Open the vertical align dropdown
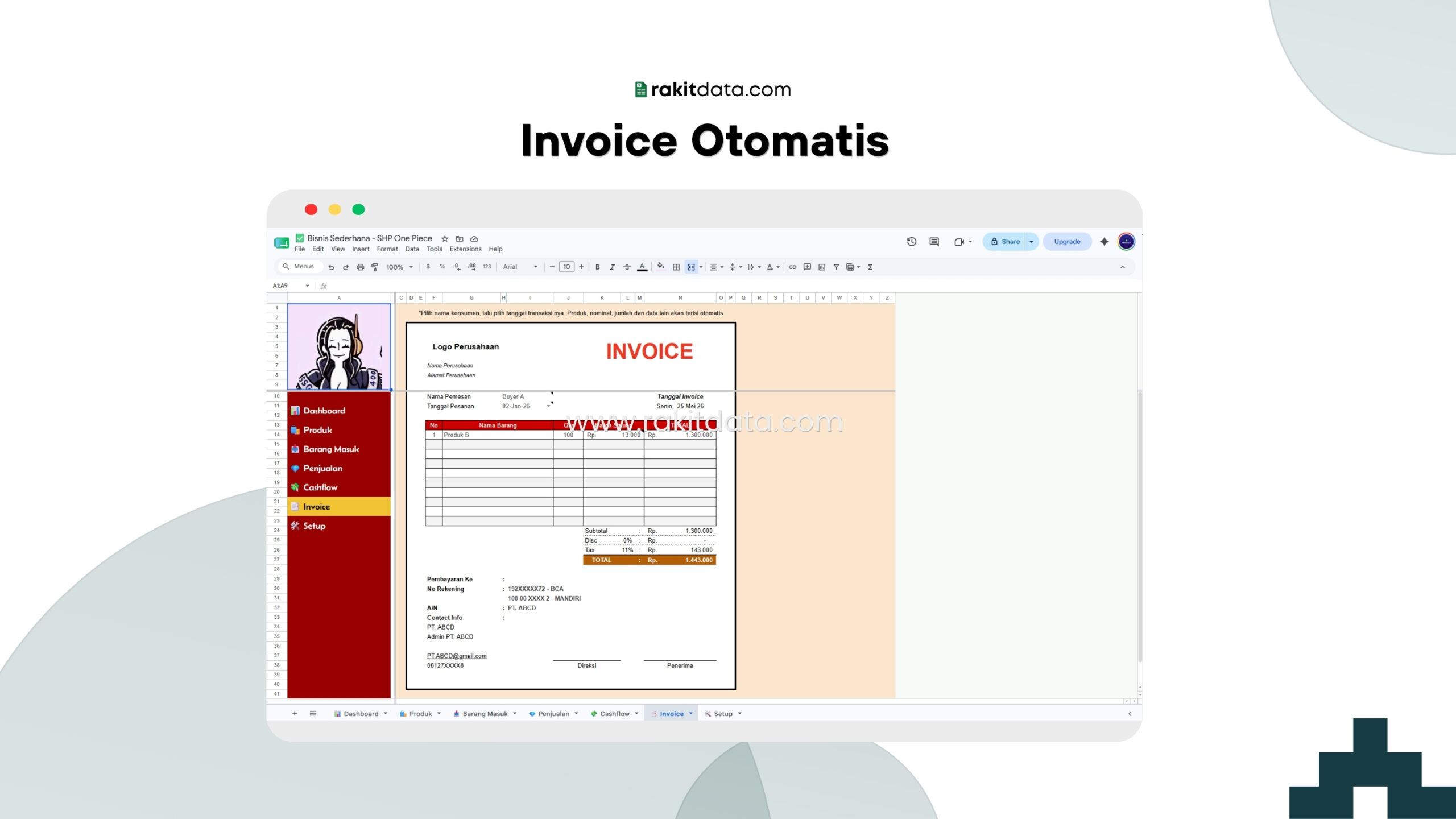1456x819 pixels. 735,267
